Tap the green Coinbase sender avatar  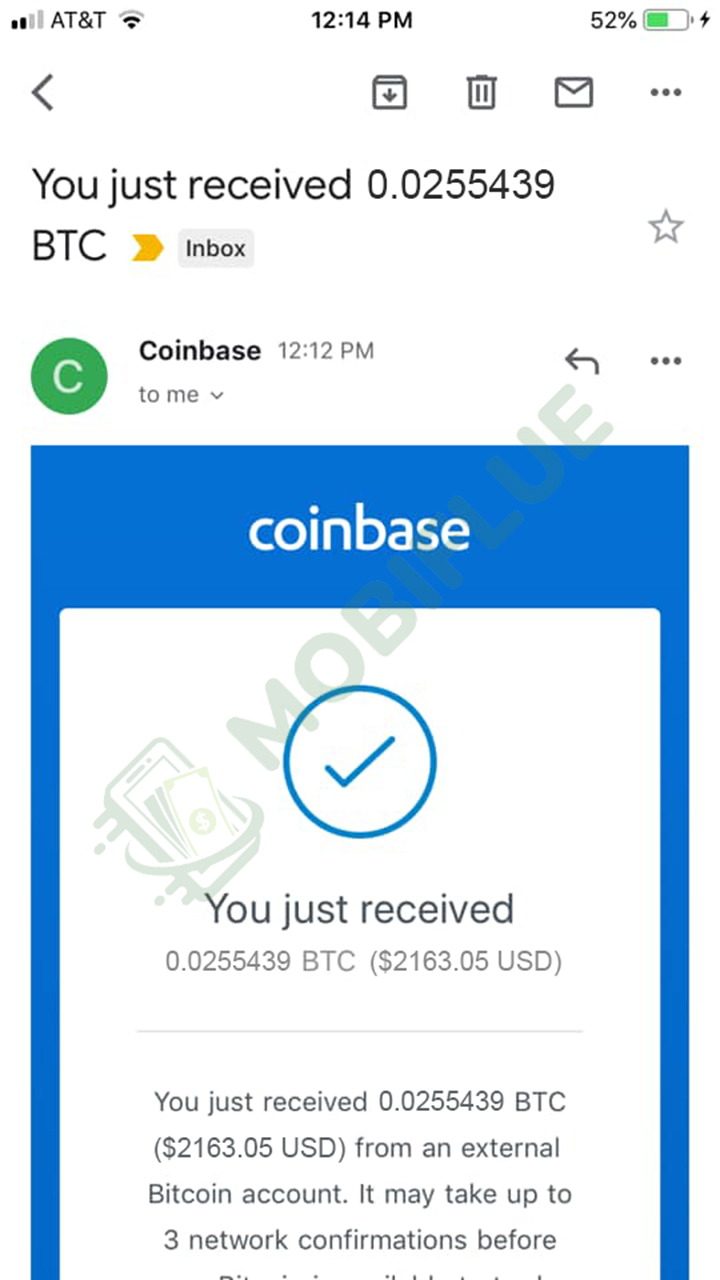pyautogui.click(x=69, y=376)
